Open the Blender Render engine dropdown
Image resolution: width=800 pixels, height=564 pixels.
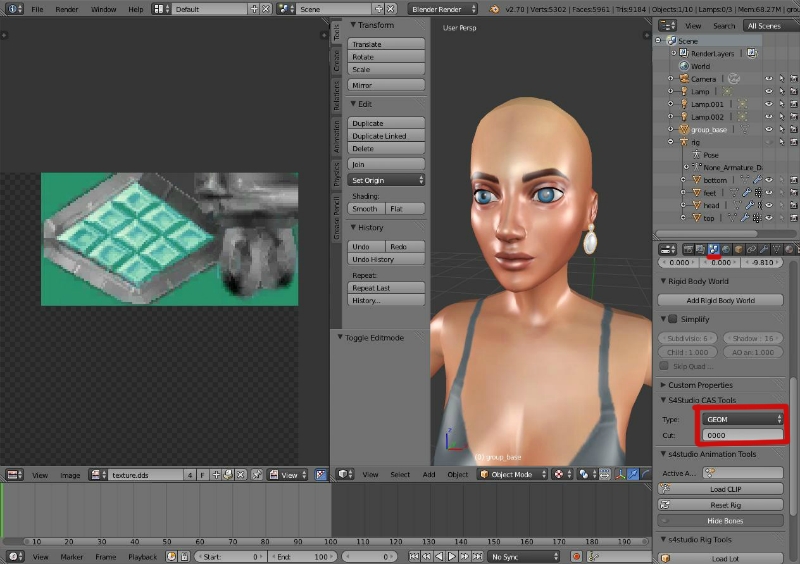[442, 9]
